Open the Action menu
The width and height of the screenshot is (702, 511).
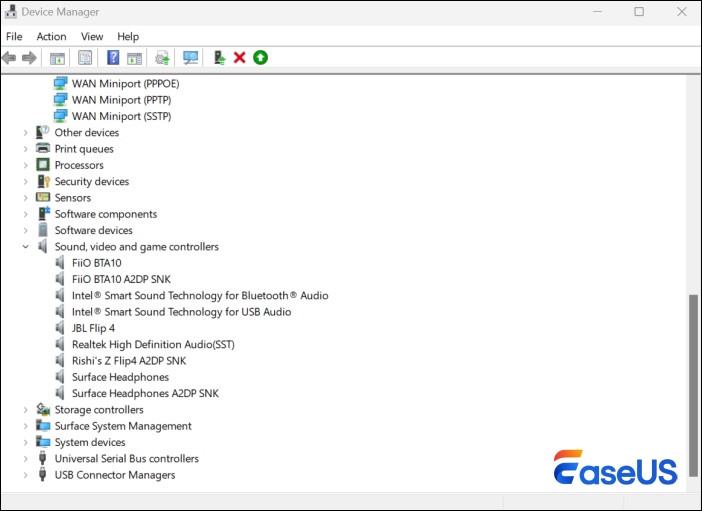51,36
